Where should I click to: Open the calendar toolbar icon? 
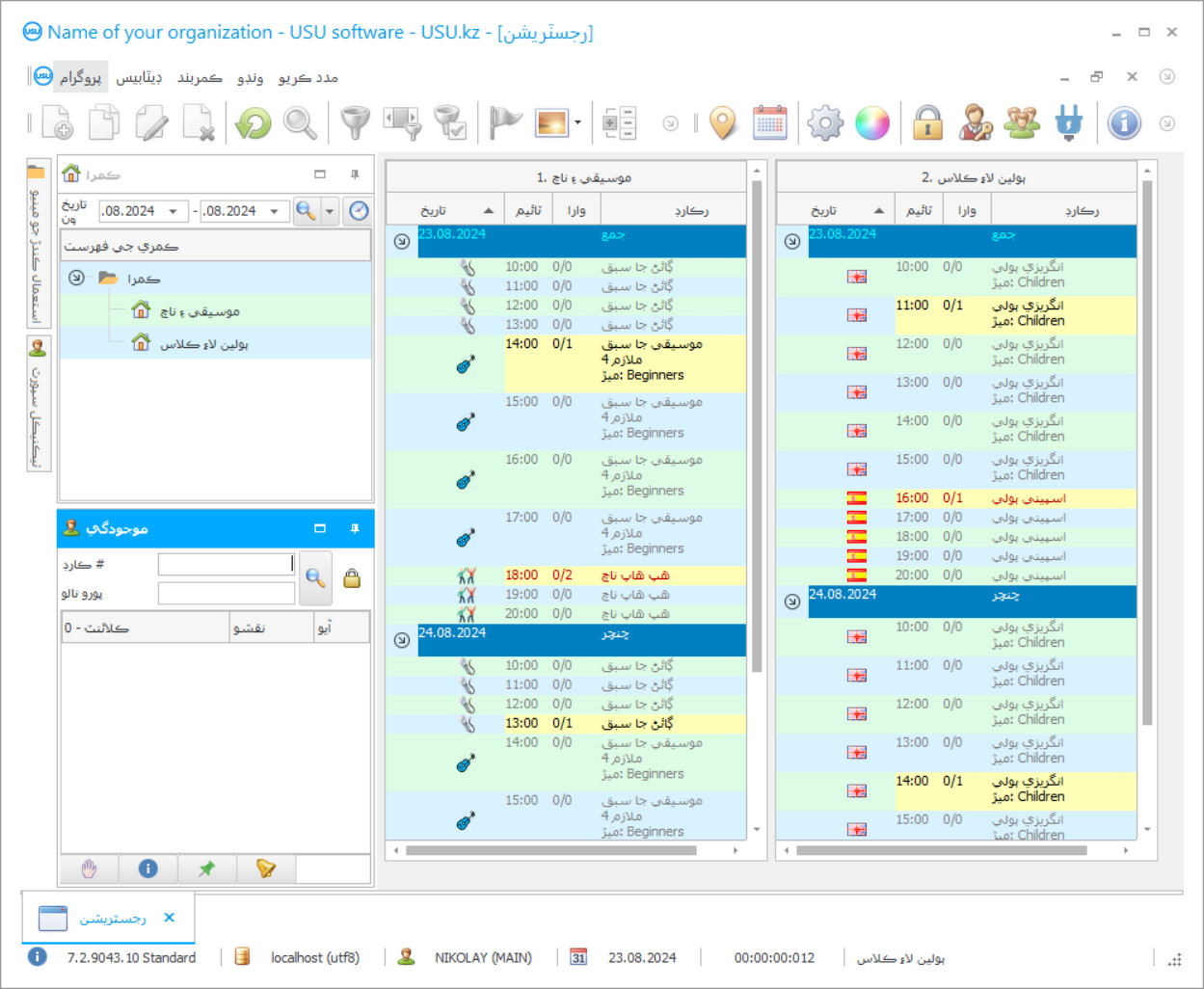tap(770, 123)
